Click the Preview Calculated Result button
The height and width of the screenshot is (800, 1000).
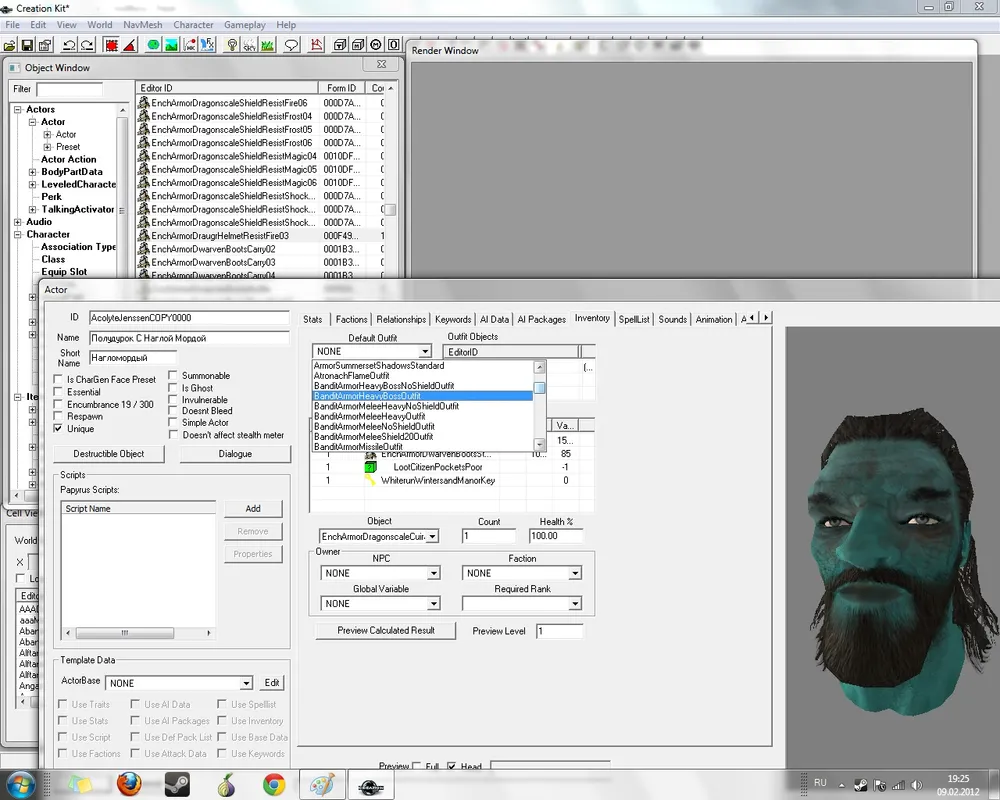point(385,631)
